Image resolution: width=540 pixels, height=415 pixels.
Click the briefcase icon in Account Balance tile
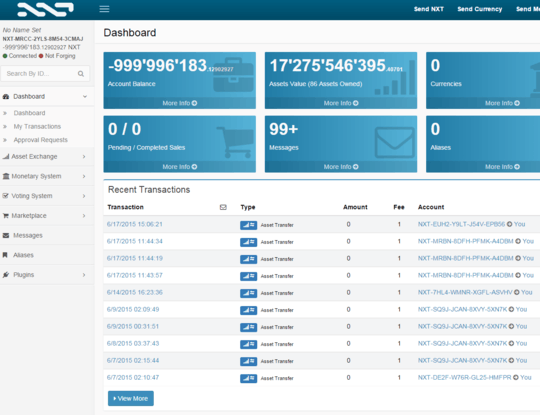click(233, 75)
